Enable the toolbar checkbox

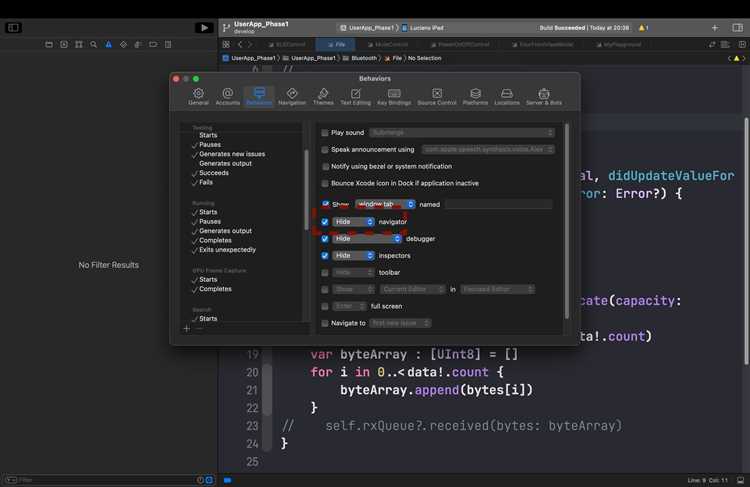point(325,273)
